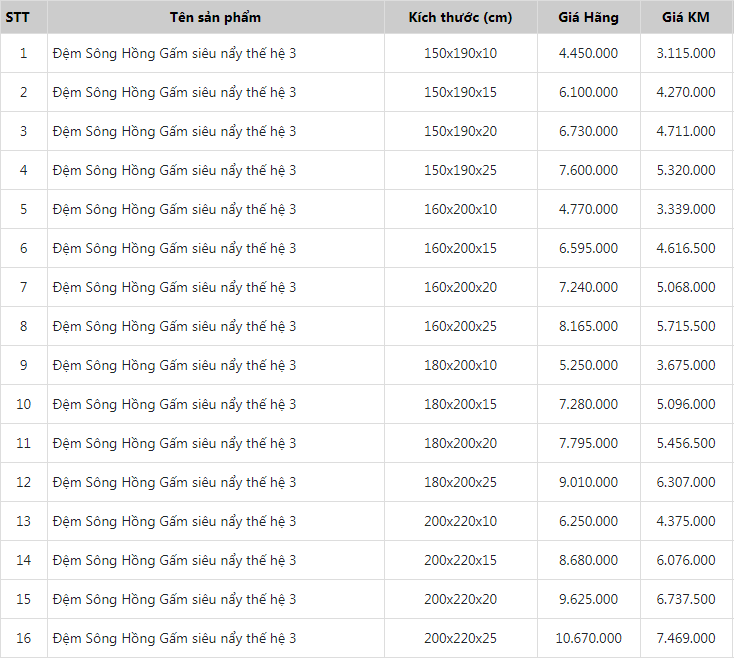Select row number 12 cell
The height and width of the screenshot is (658, 734).
23,482
